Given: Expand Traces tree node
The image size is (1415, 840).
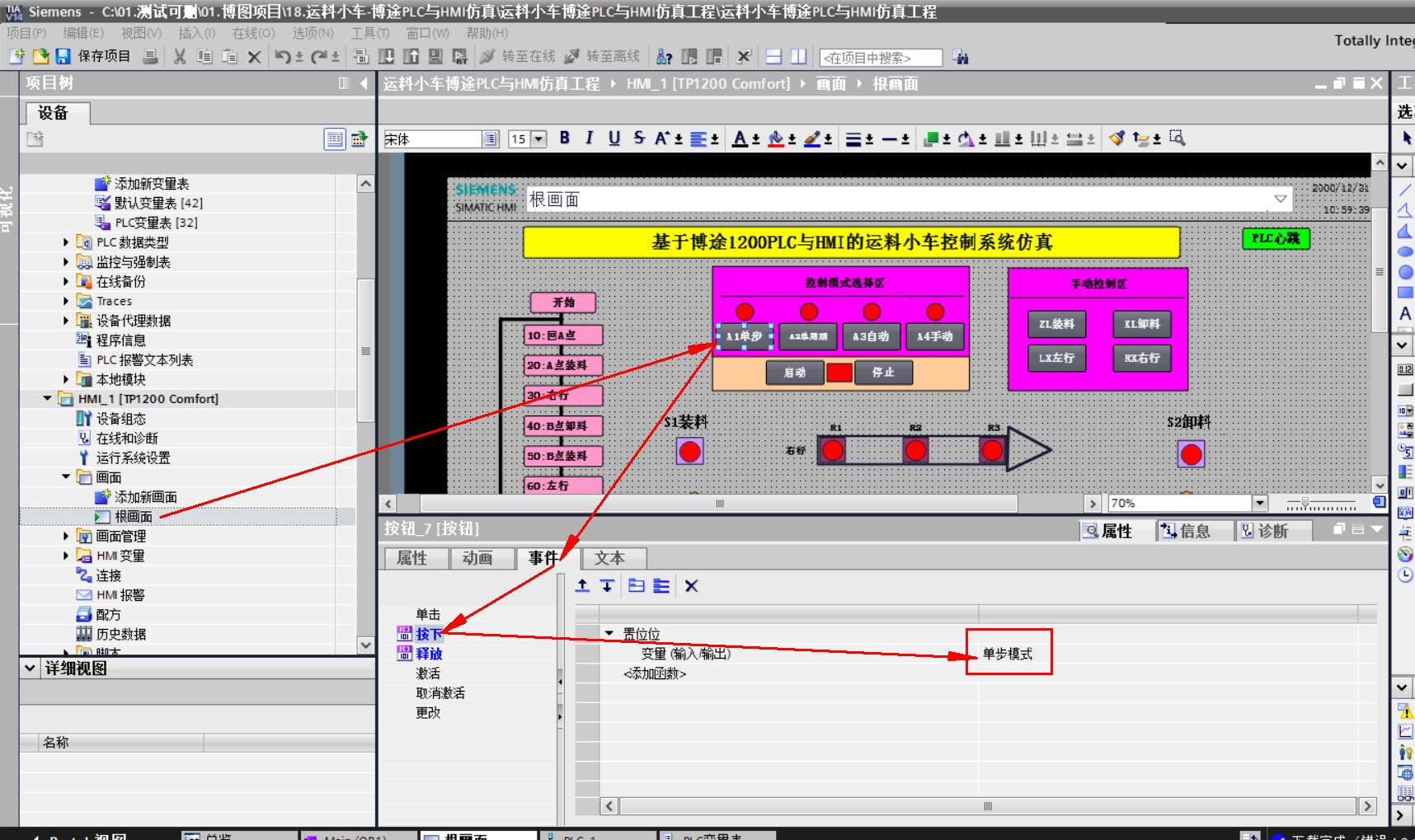Looking at the screenshot, I should pyautogui.click(x=66, y=302).
